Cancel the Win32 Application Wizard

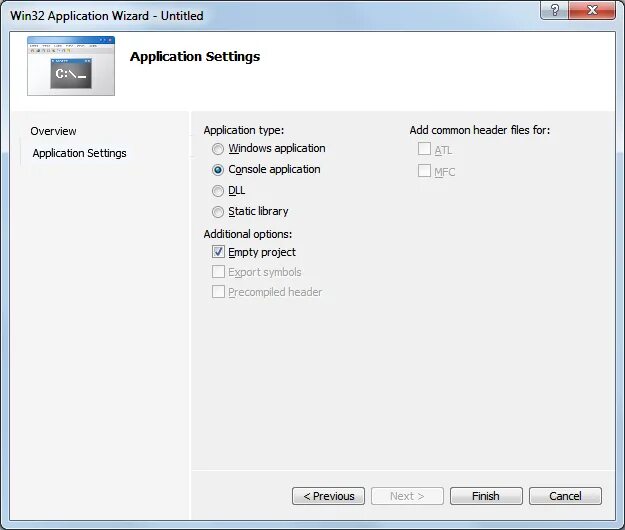tap(565, 496)
